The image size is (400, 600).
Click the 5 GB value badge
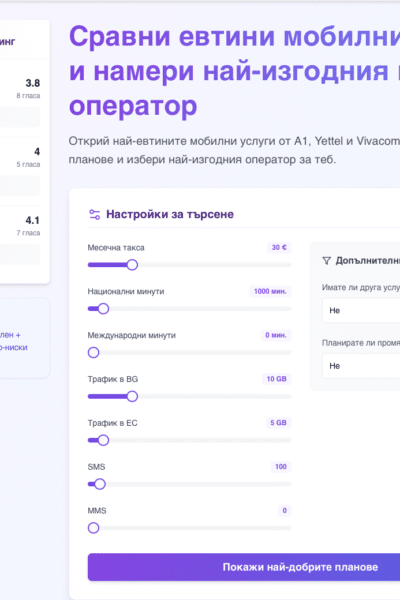tap(278, 423)
